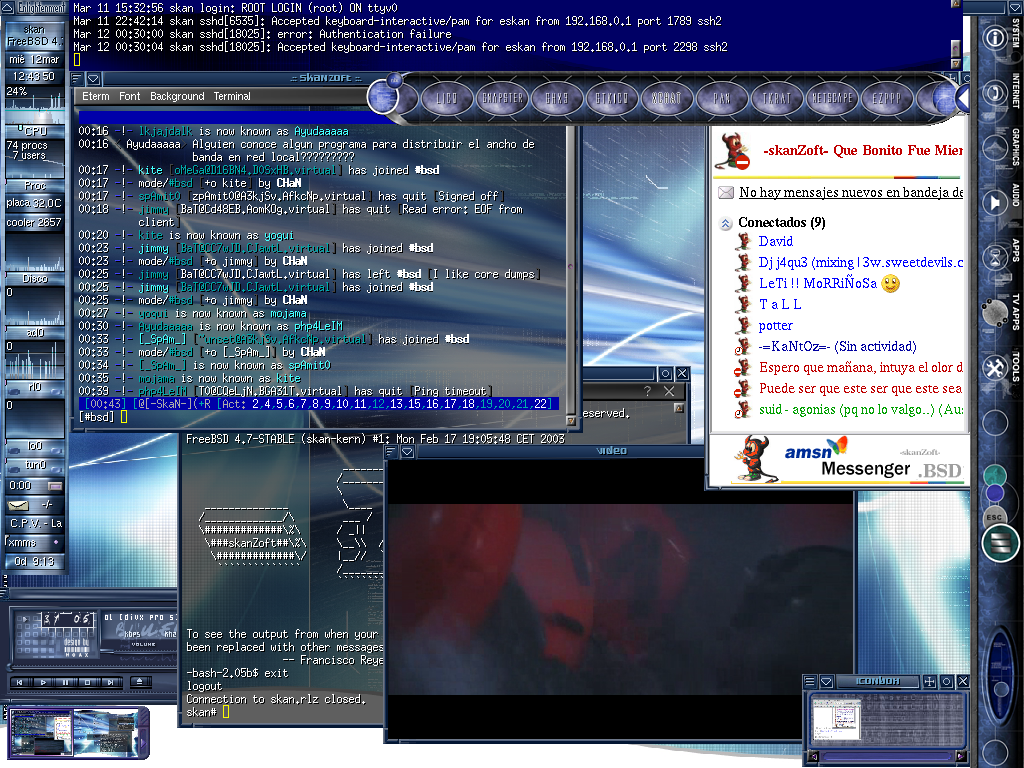The width and height of the screenshot is (1024, 768).
Task: Open the Audio play icon in the sidebar
Action: [995, 203]
